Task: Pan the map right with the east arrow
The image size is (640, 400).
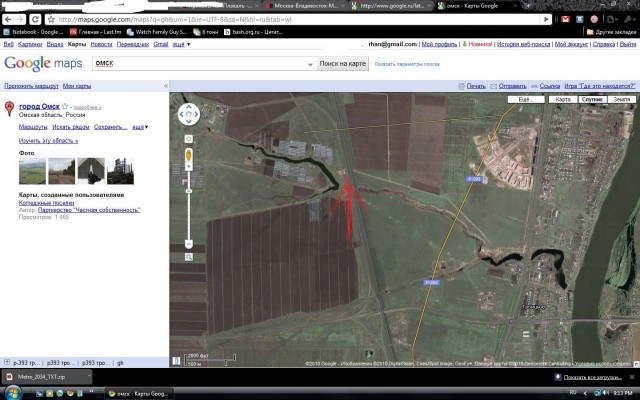Action: coord(196,114)
